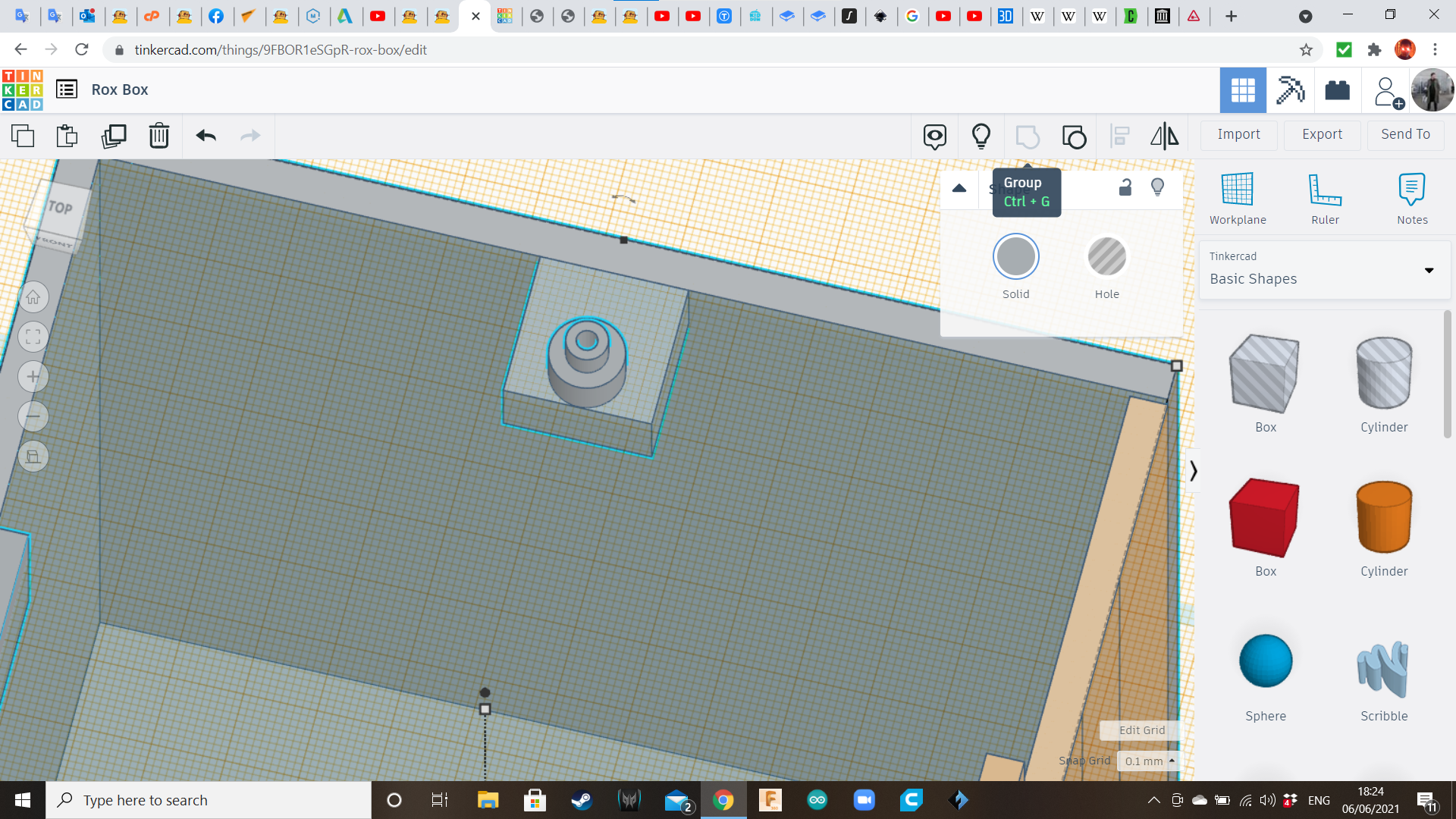Open the Export menu
This screenshot has width=1456, height=819.
[1322, 134]
